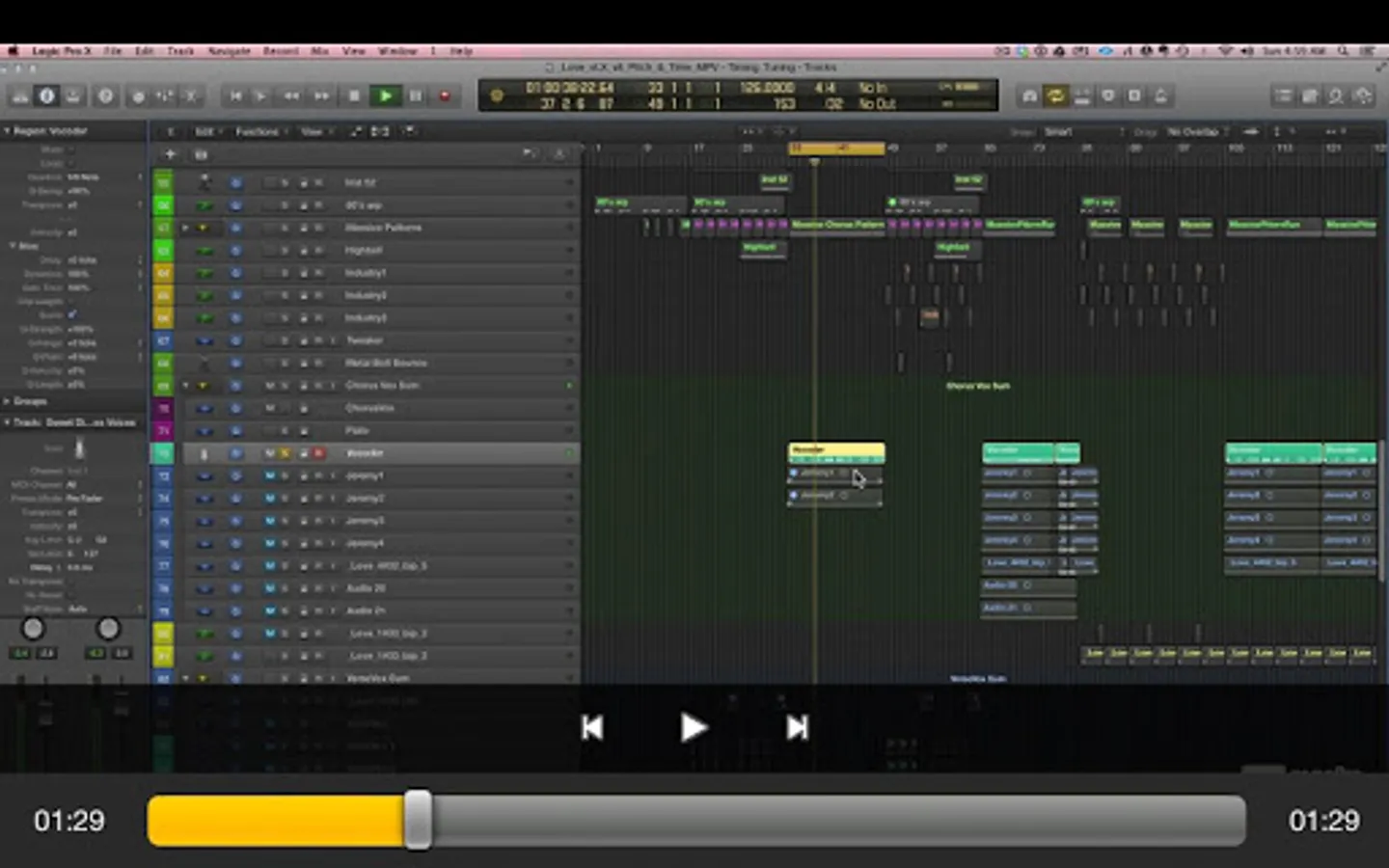Go to the beginning of the project
Image resolution: width=1389 pixels, height=868 pixels.
click(235, 96)
